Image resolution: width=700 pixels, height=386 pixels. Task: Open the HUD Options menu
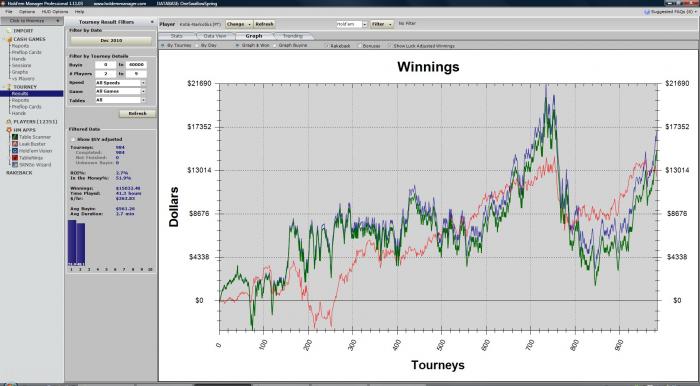tap(55, 12)
